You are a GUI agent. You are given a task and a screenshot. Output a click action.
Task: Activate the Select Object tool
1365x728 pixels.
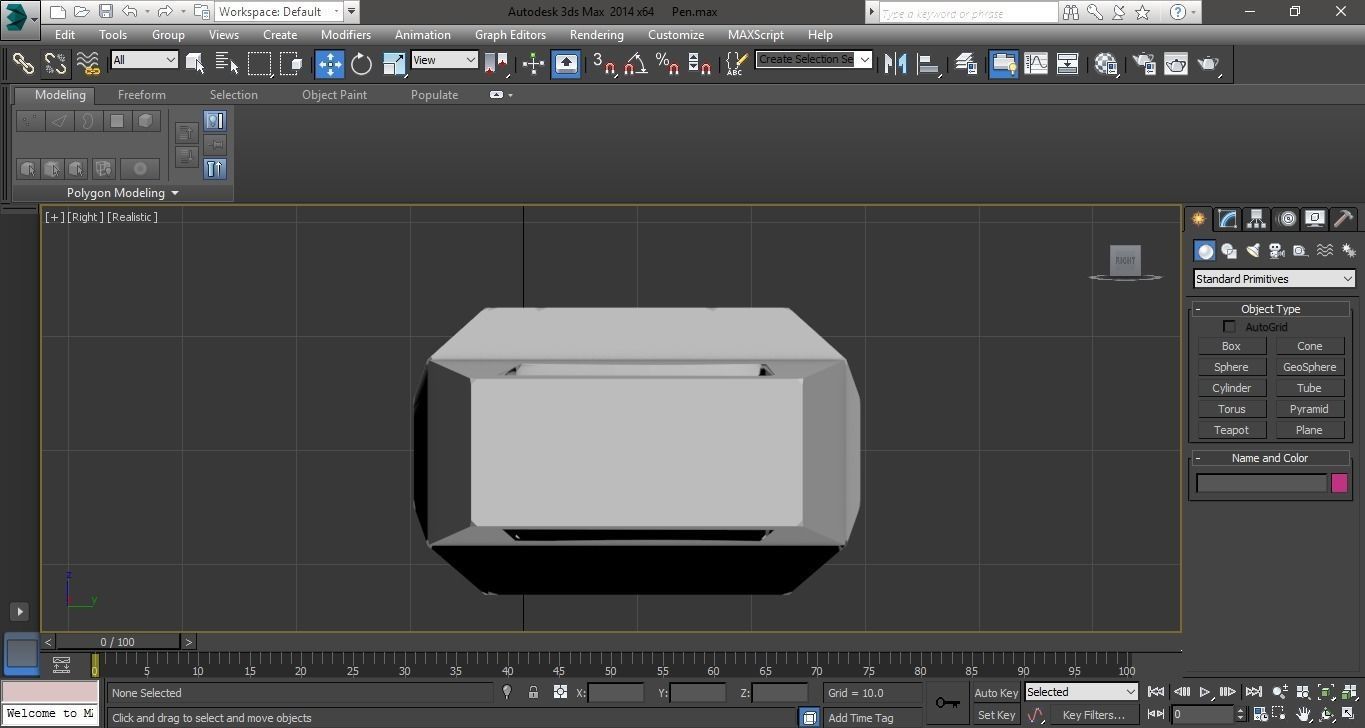[195, 64]
